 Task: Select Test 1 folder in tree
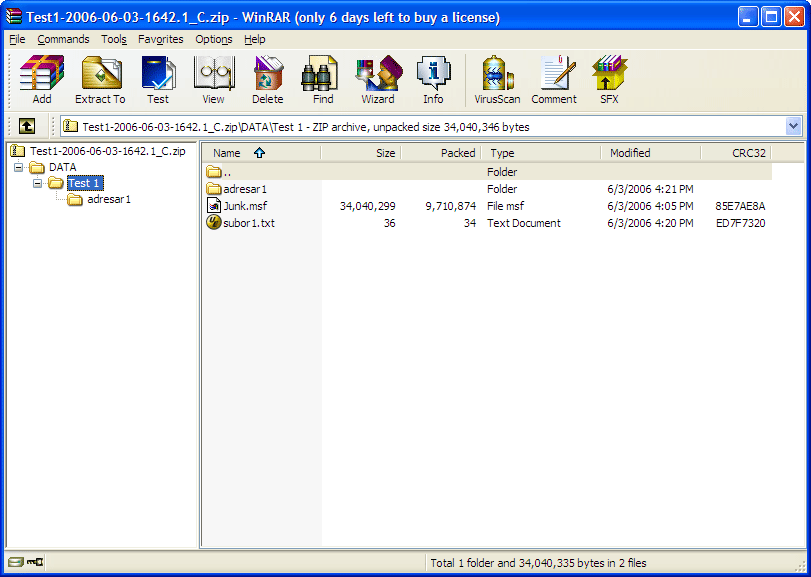tap(85, 183)
